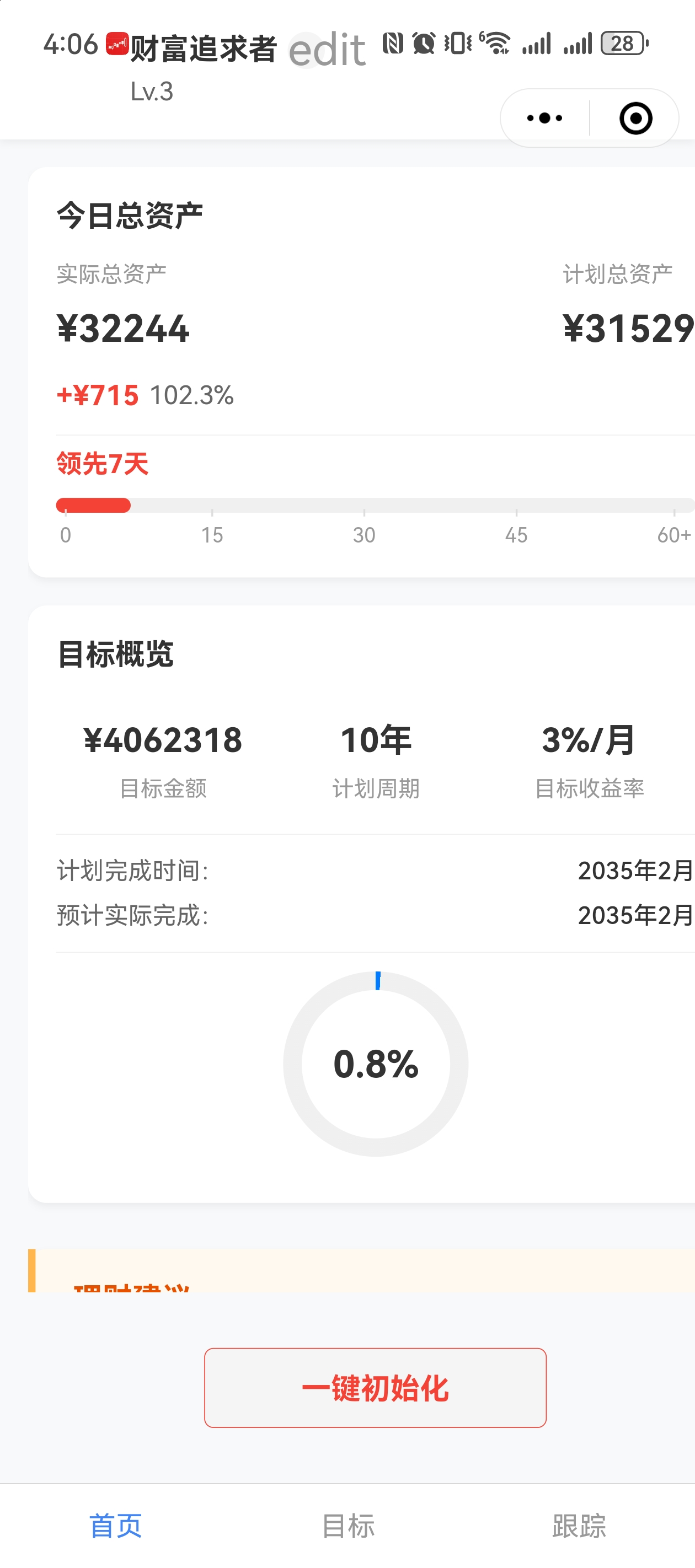695x1568 pixels.
Task: Switch to the 目标 tab
Action: coord(348,1526)
